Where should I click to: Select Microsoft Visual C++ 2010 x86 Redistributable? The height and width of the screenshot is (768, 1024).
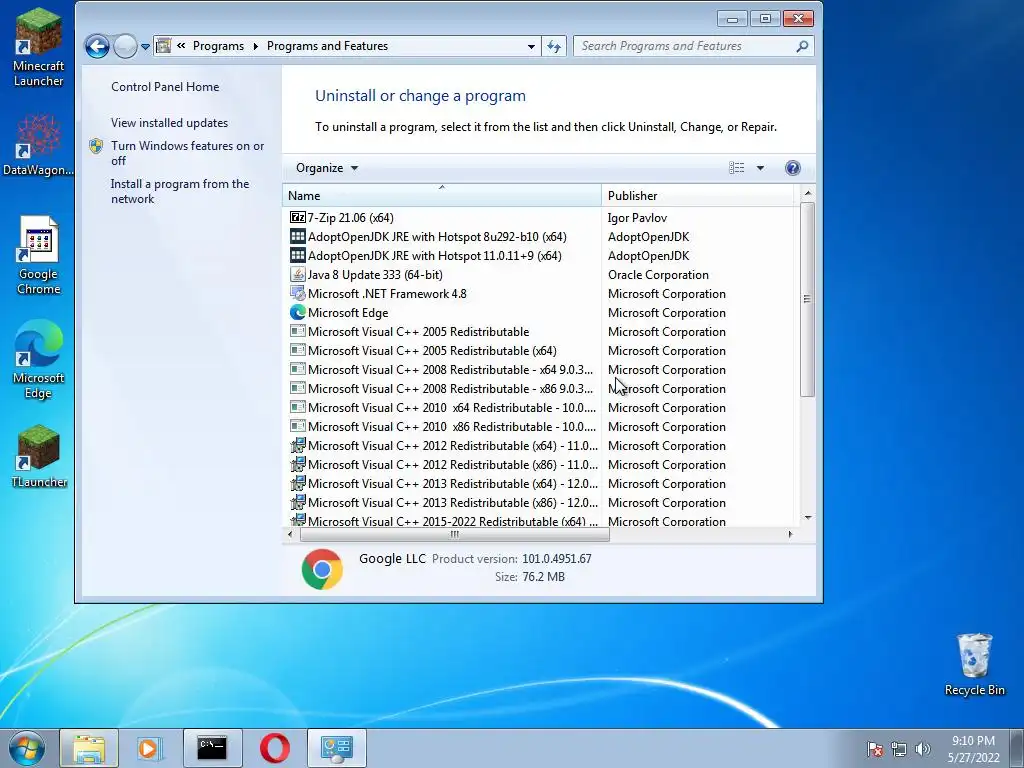pyautogui.click(x=443, y=426)
